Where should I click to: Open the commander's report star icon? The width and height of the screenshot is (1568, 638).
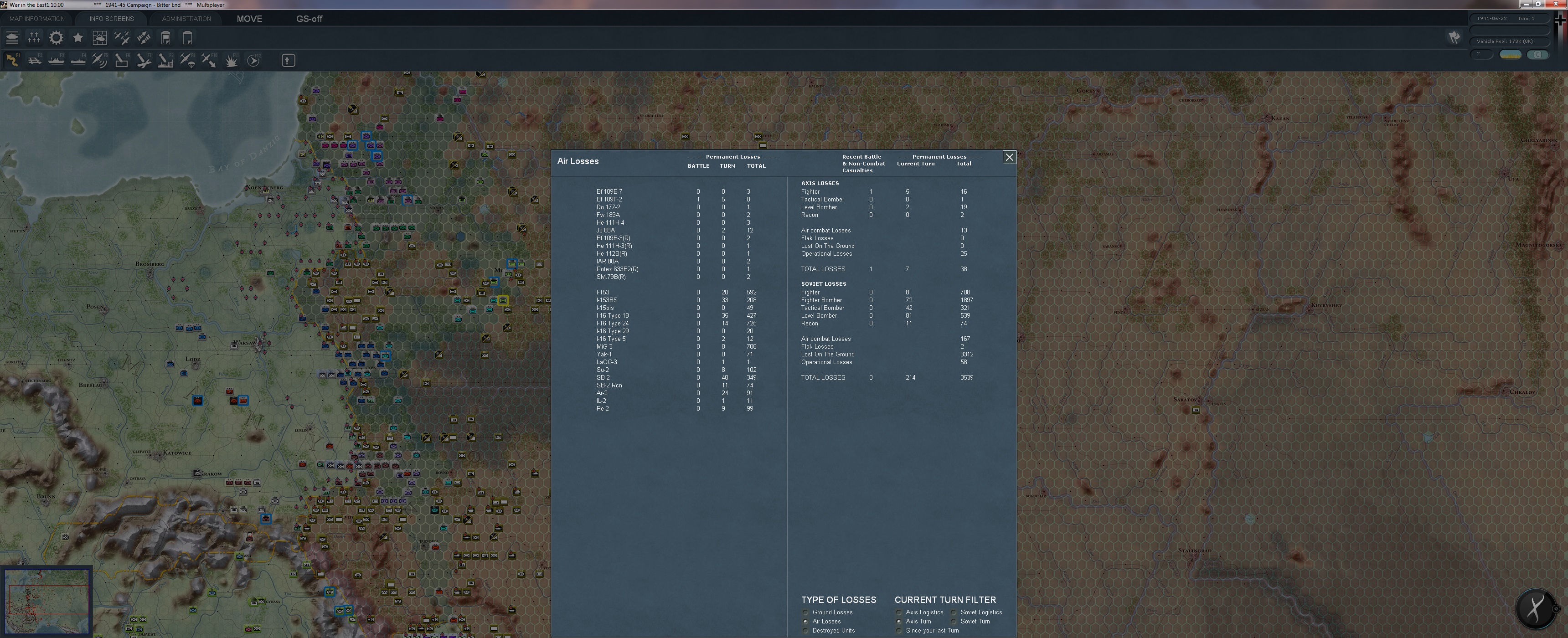pyautogui.click(x=78, y=38)
